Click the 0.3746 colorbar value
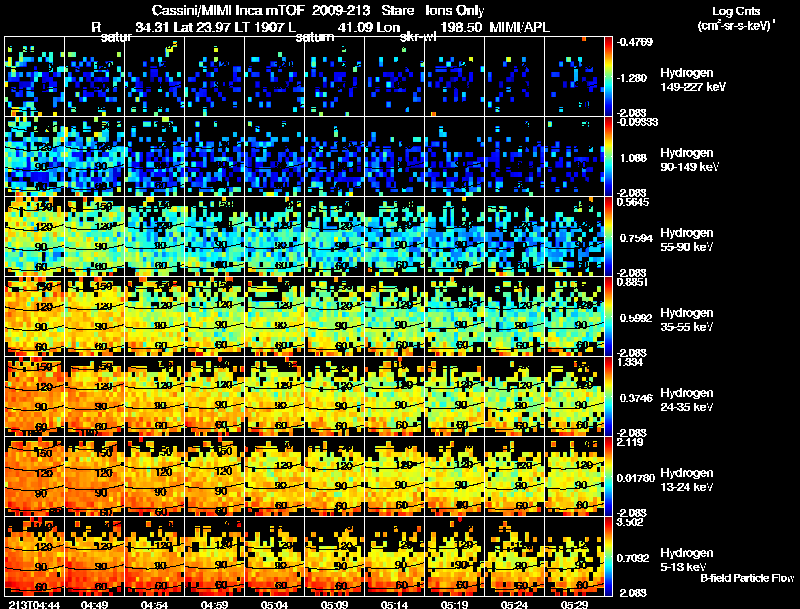The width and height of the screenshot is (800, 609). click(636, 398)
